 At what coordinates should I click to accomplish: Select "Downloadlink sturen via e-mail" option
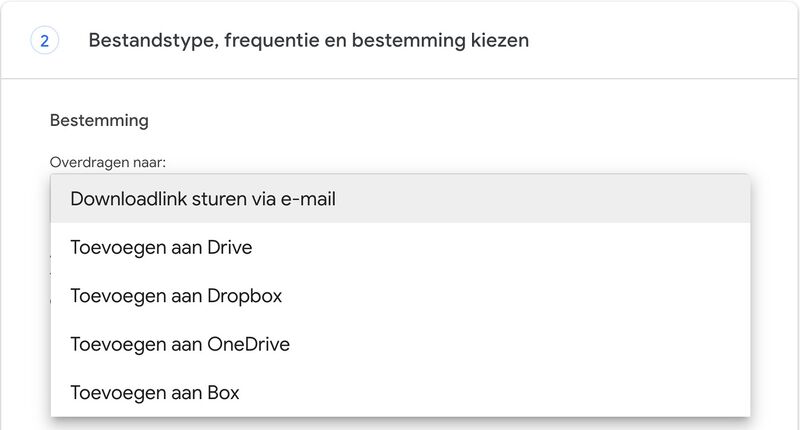coord(202,199)
